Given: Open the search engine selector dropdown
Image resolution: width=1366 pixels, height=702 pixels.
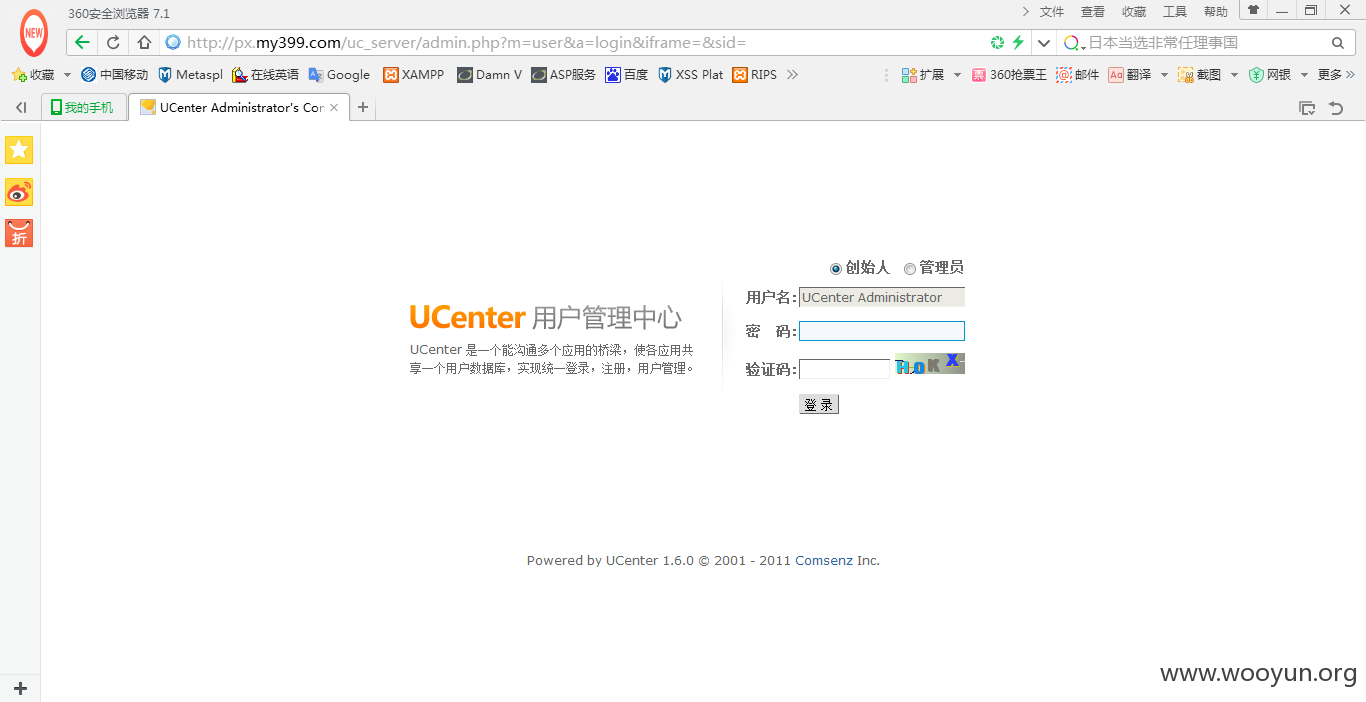Looking at the screenshot, I should [1075, 43].
